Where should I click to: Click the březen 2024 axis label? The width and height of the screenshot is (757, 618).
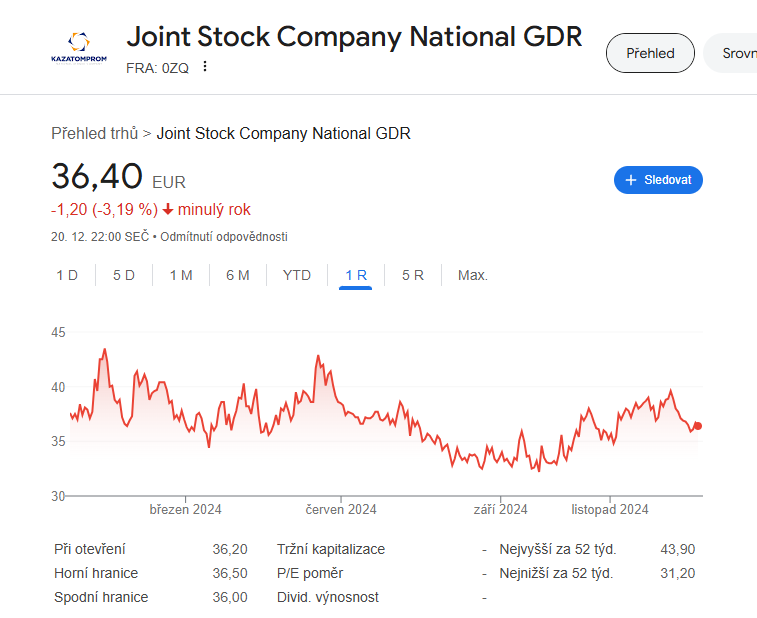(185, 509)
